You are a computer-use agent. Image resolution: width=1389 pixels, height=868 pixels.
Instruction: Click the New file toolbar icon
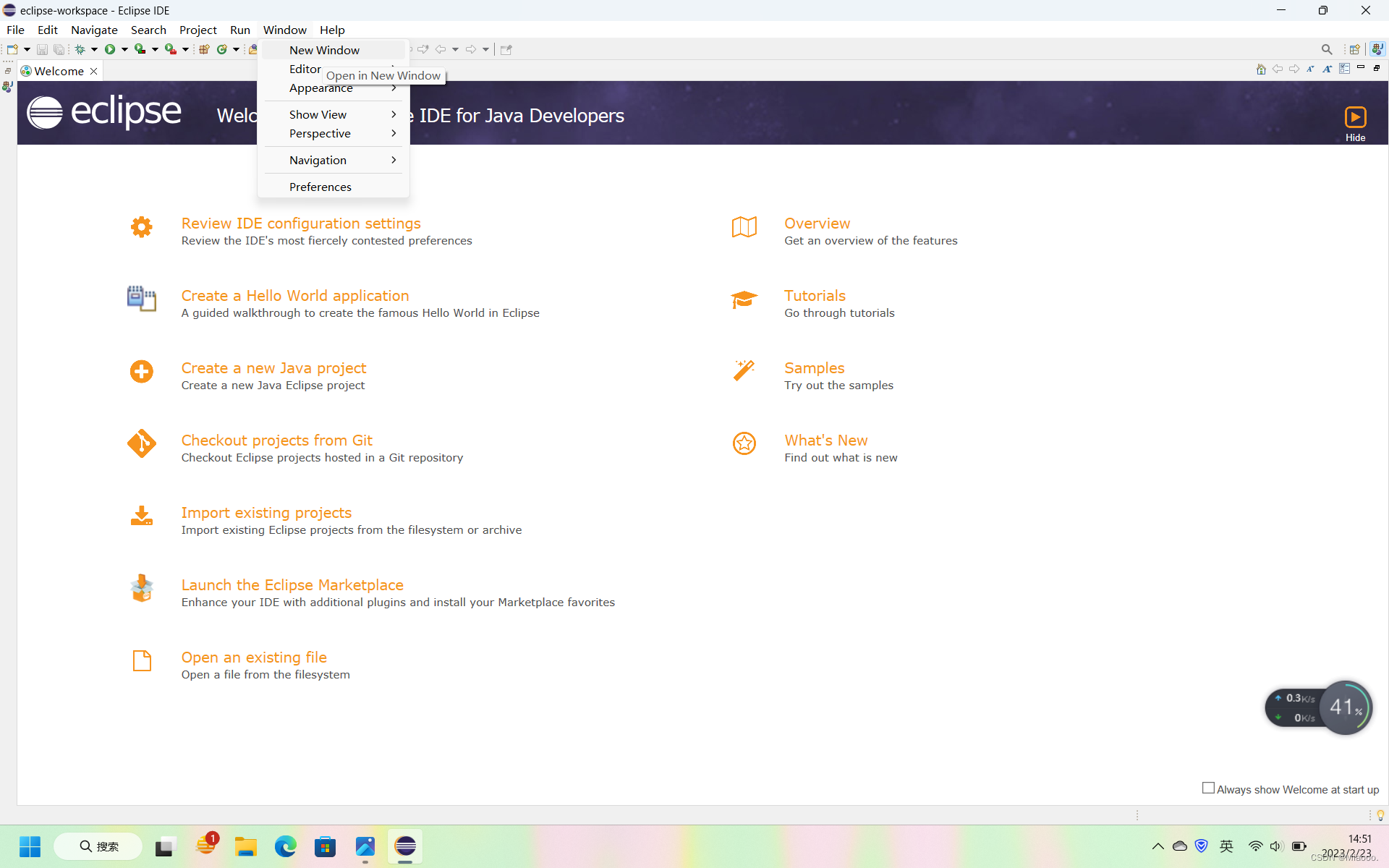pyautogui.click(x=12, y=49)
